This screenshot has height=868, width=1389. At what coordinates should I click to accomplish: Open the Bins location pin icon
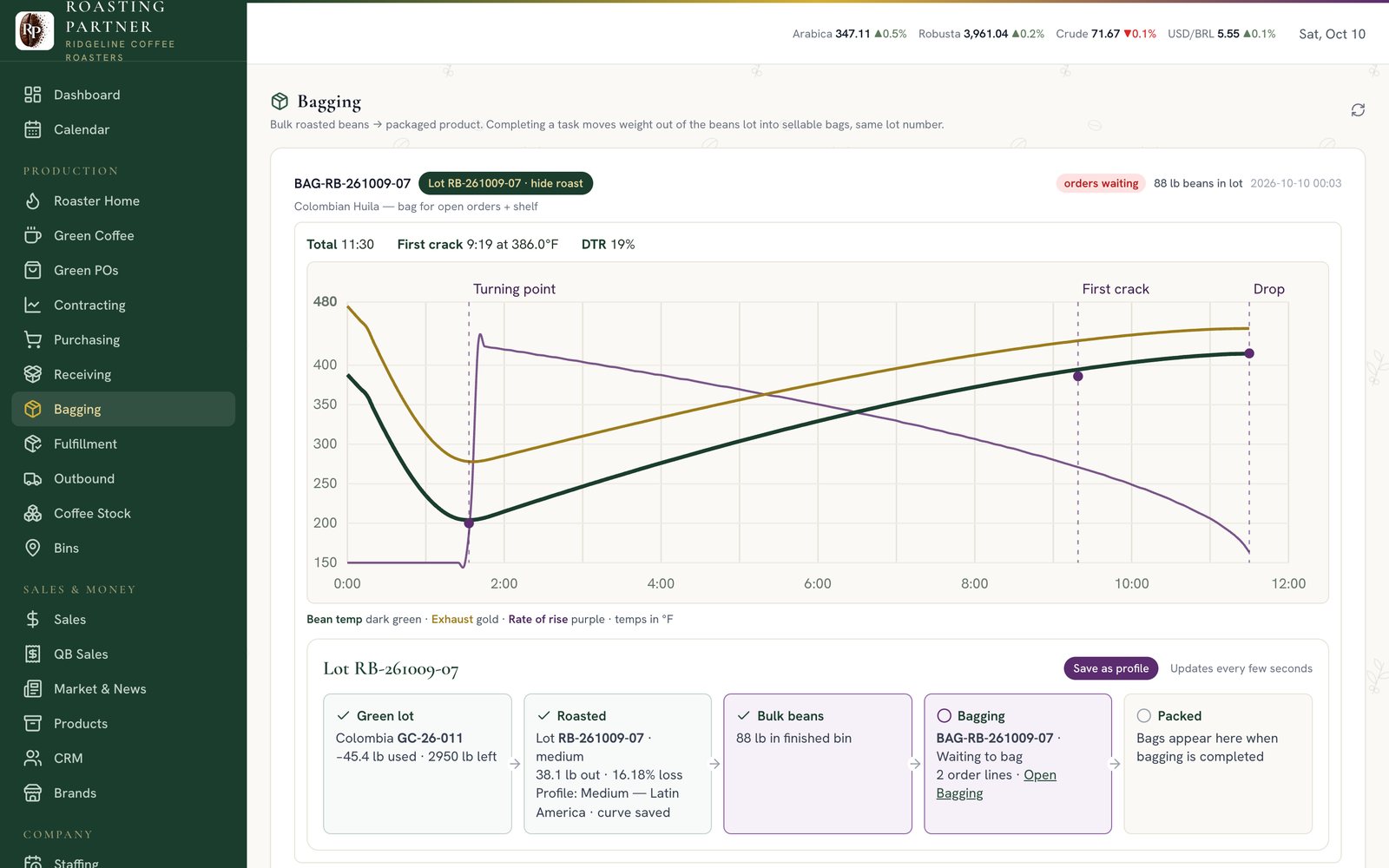[x=33, y=548]
